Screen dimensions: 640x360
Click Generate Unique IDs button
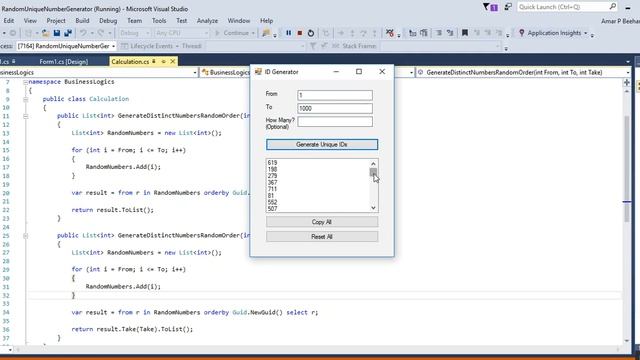coord(322,144)
